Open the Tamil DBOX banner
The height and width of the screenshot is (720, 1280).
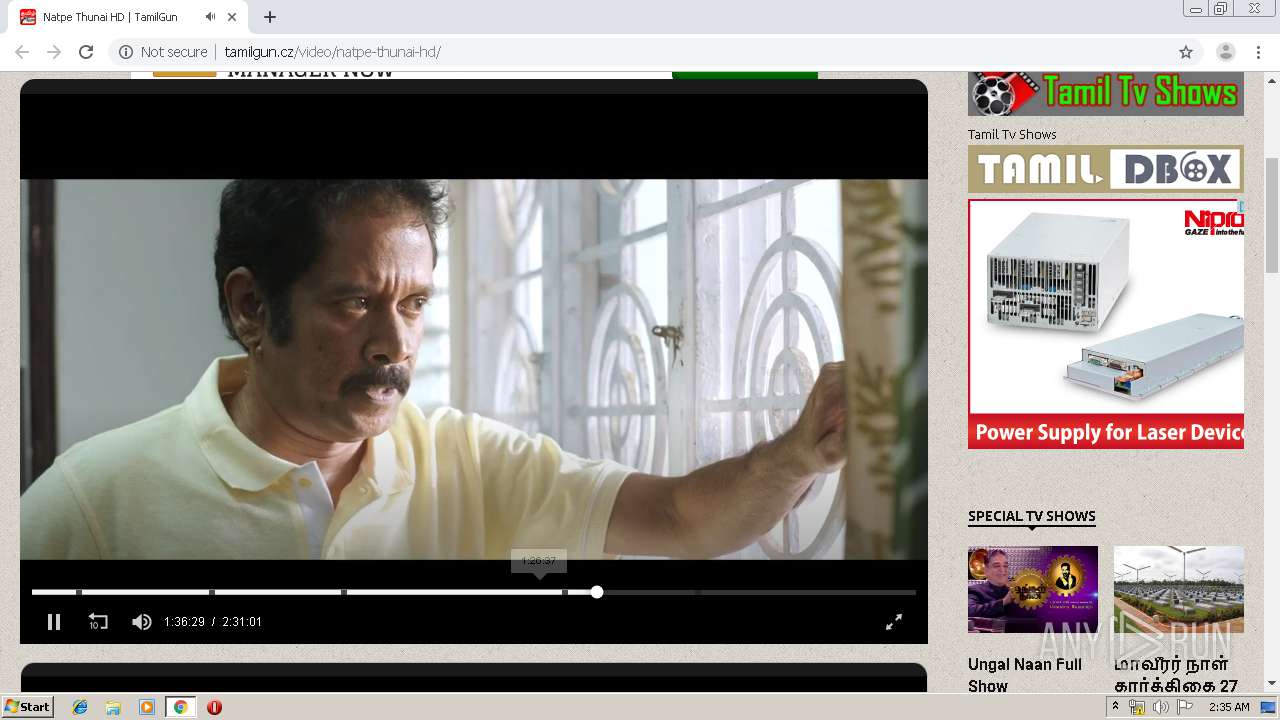click(x=1106, y=169)
